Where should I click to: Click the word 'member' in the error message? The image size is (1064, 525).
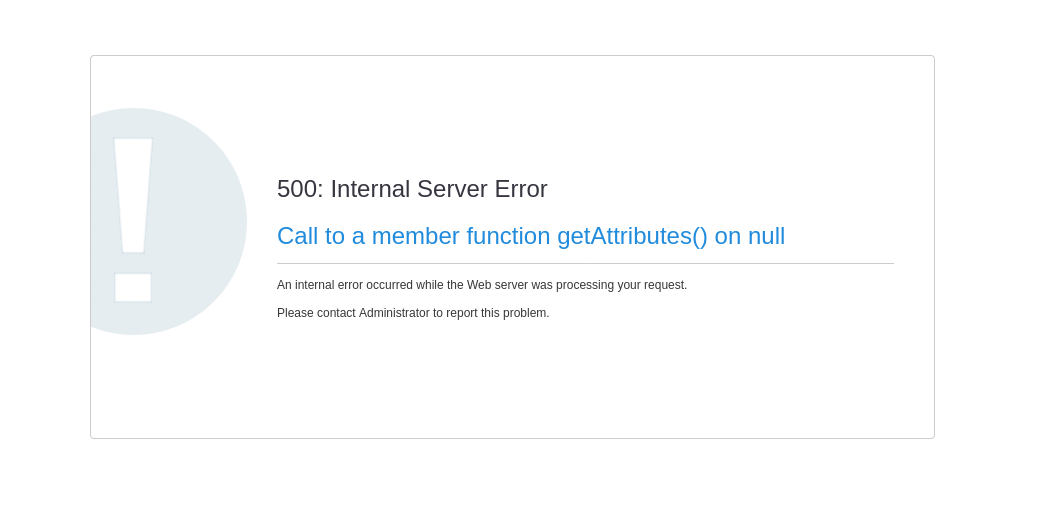click(415, 236)
